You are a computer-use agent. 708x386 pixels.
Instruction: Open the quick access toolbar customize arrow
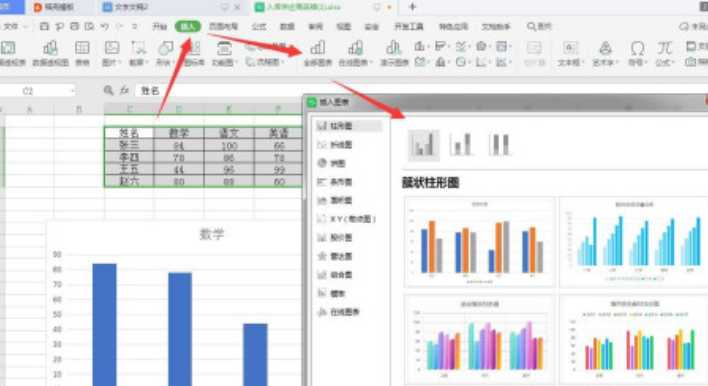(135, 27)
